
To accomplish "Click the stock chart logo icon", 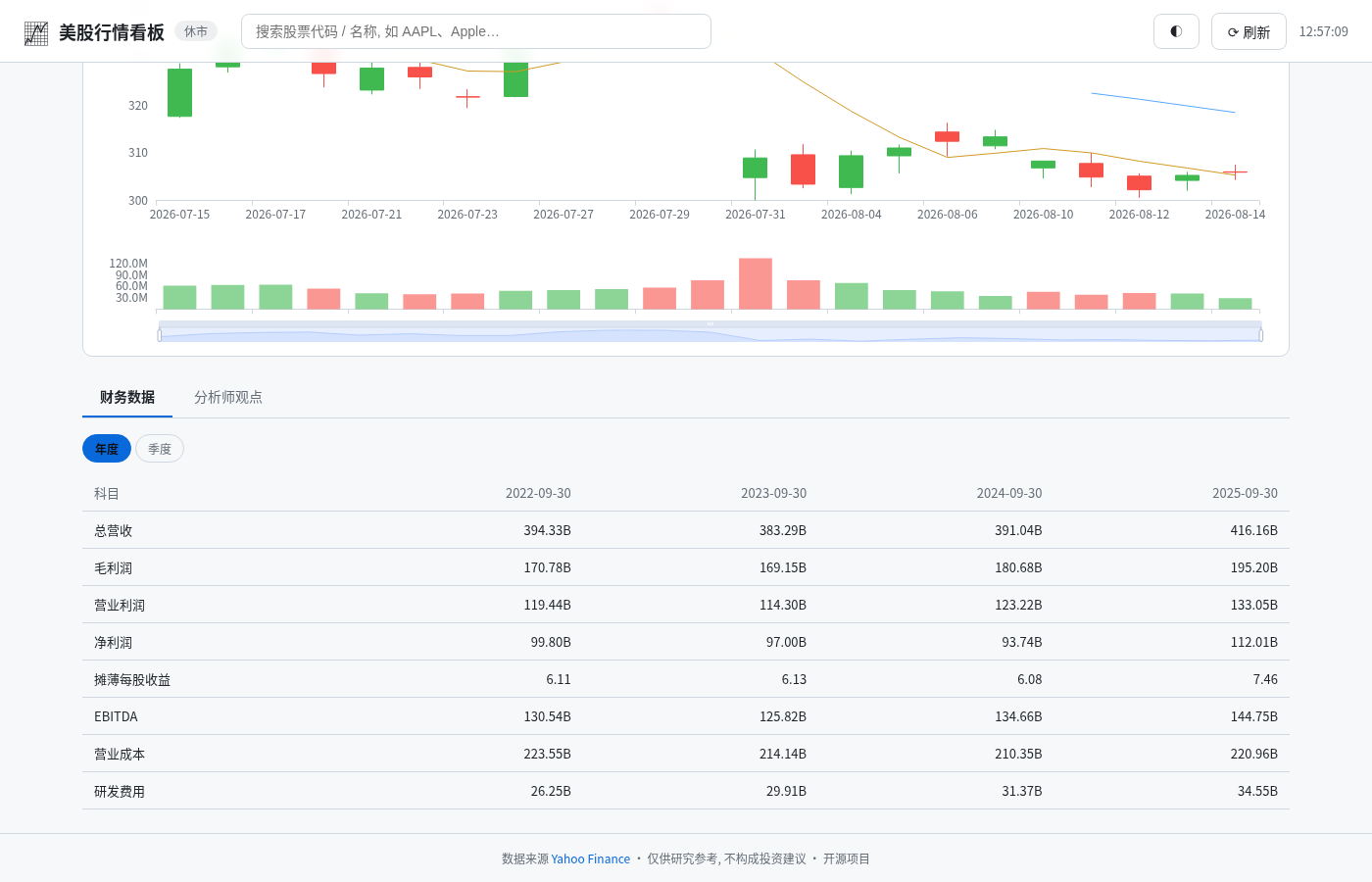I will (x=36, y=32).
